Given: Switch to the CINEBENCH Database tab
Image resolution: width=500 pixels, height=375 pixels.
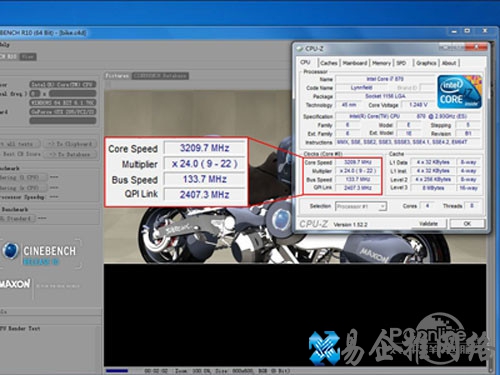Looking at the screenshot, I should (x=160, y=76).
